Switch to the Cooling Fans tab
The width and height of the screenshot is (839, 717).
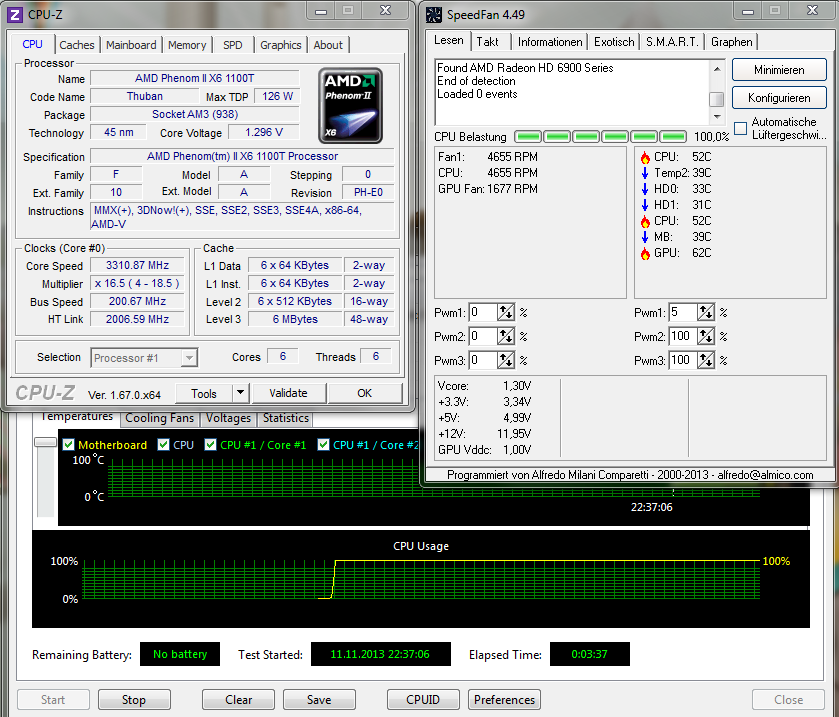coord(159,418)
